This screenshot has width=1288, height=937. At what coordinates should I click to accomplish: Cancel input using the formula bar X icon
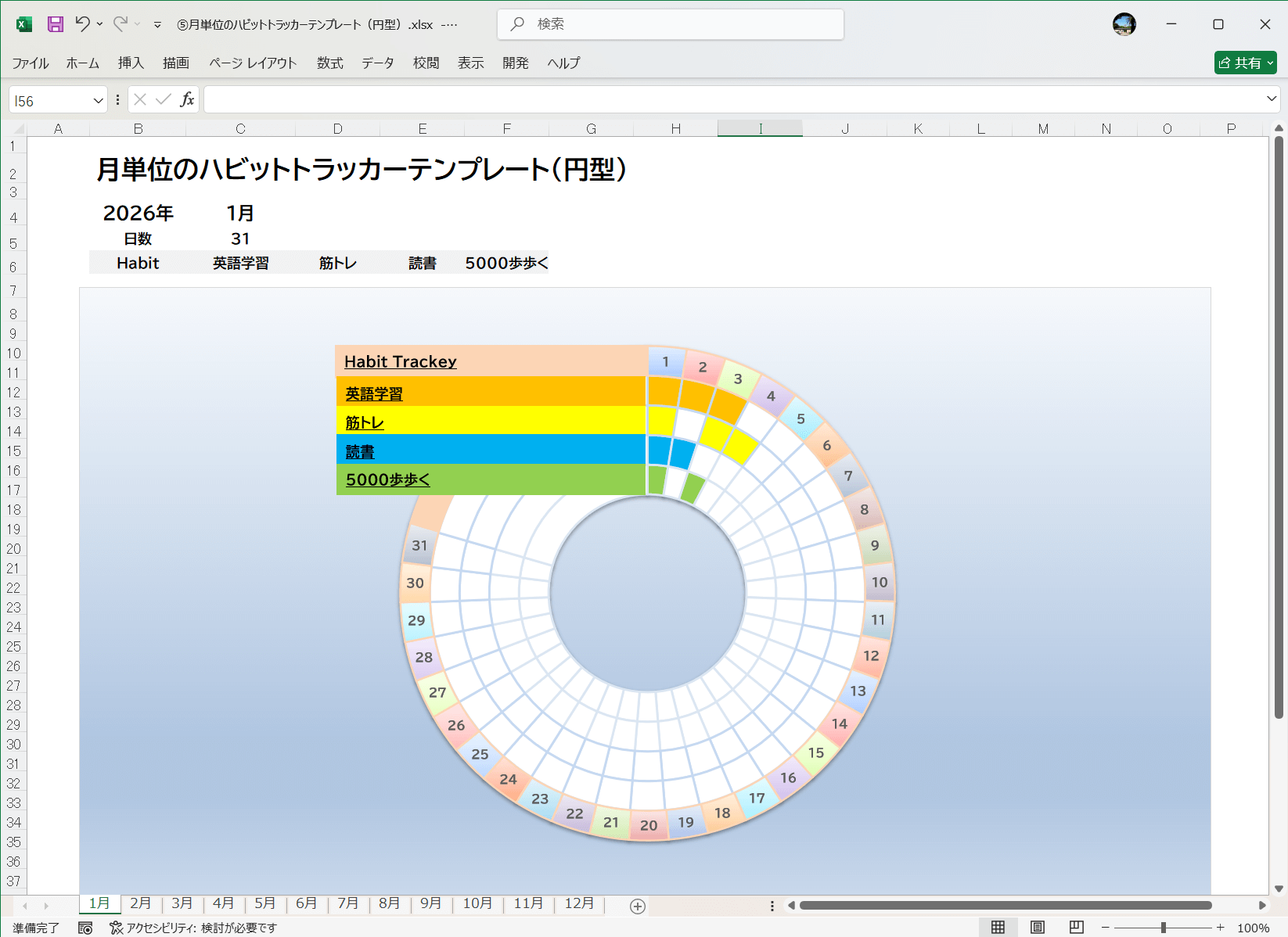pyautogui.click(x=140, y=99)
